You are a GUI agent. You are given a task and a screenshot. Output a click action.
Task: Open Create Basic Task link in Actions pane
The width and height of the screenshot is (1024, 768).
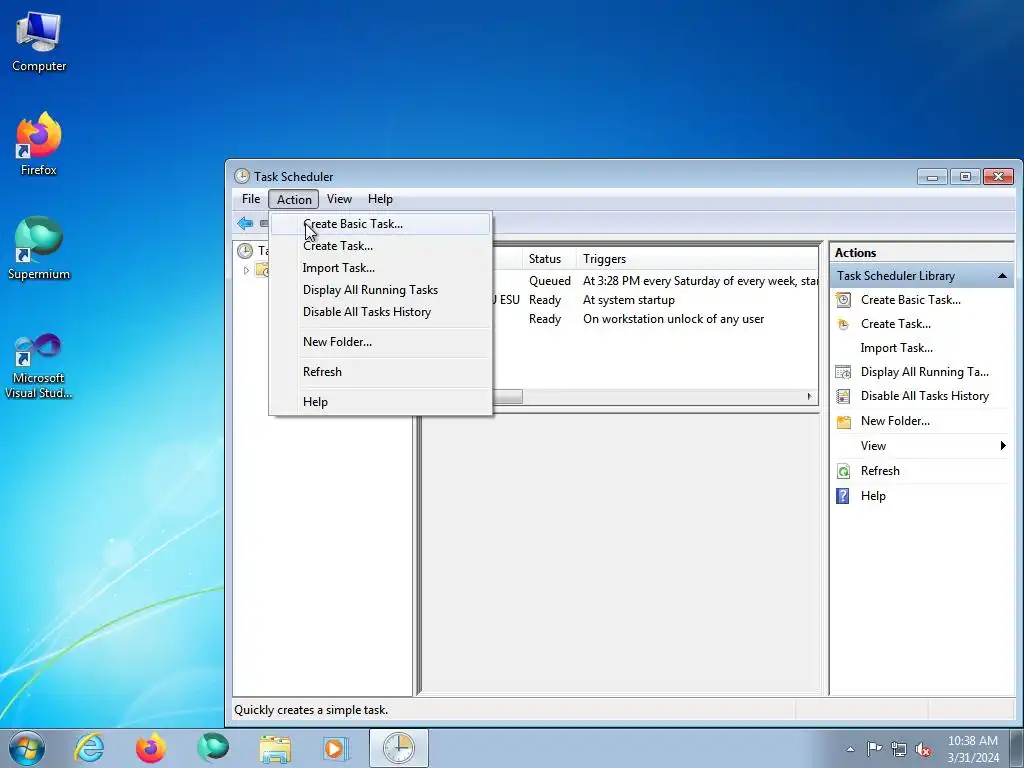point(910,300)
